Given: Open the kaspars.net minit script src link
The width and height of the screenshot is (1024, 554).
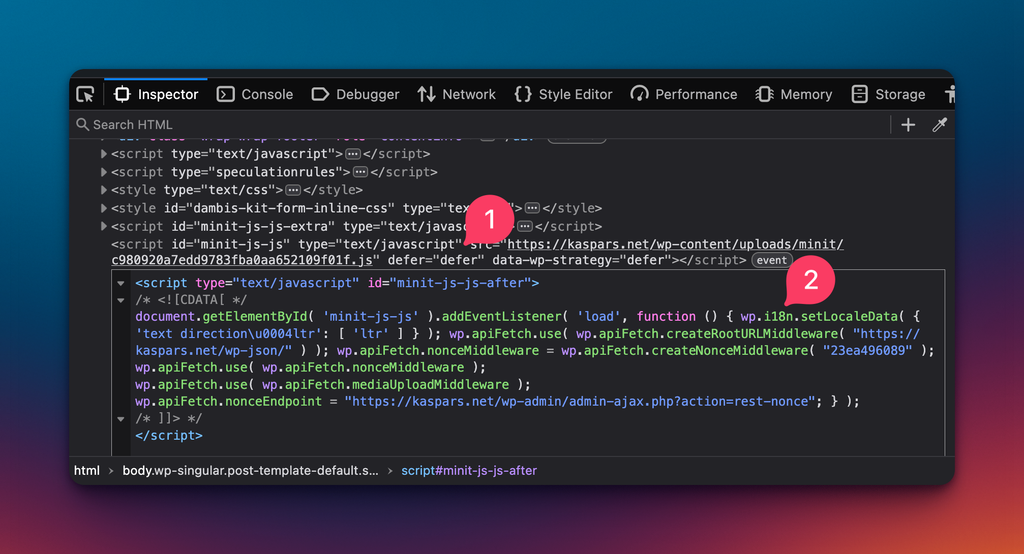Looking at the screenshot, I should pos(675,244).
